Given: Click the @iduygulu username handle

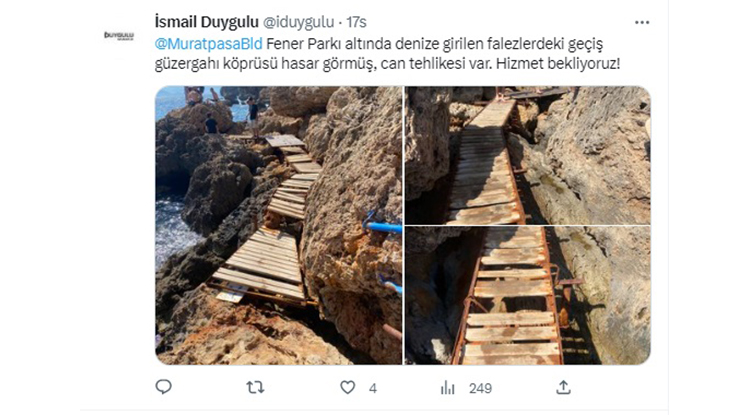Looking at the screenshot, I should tap(298, 22).
